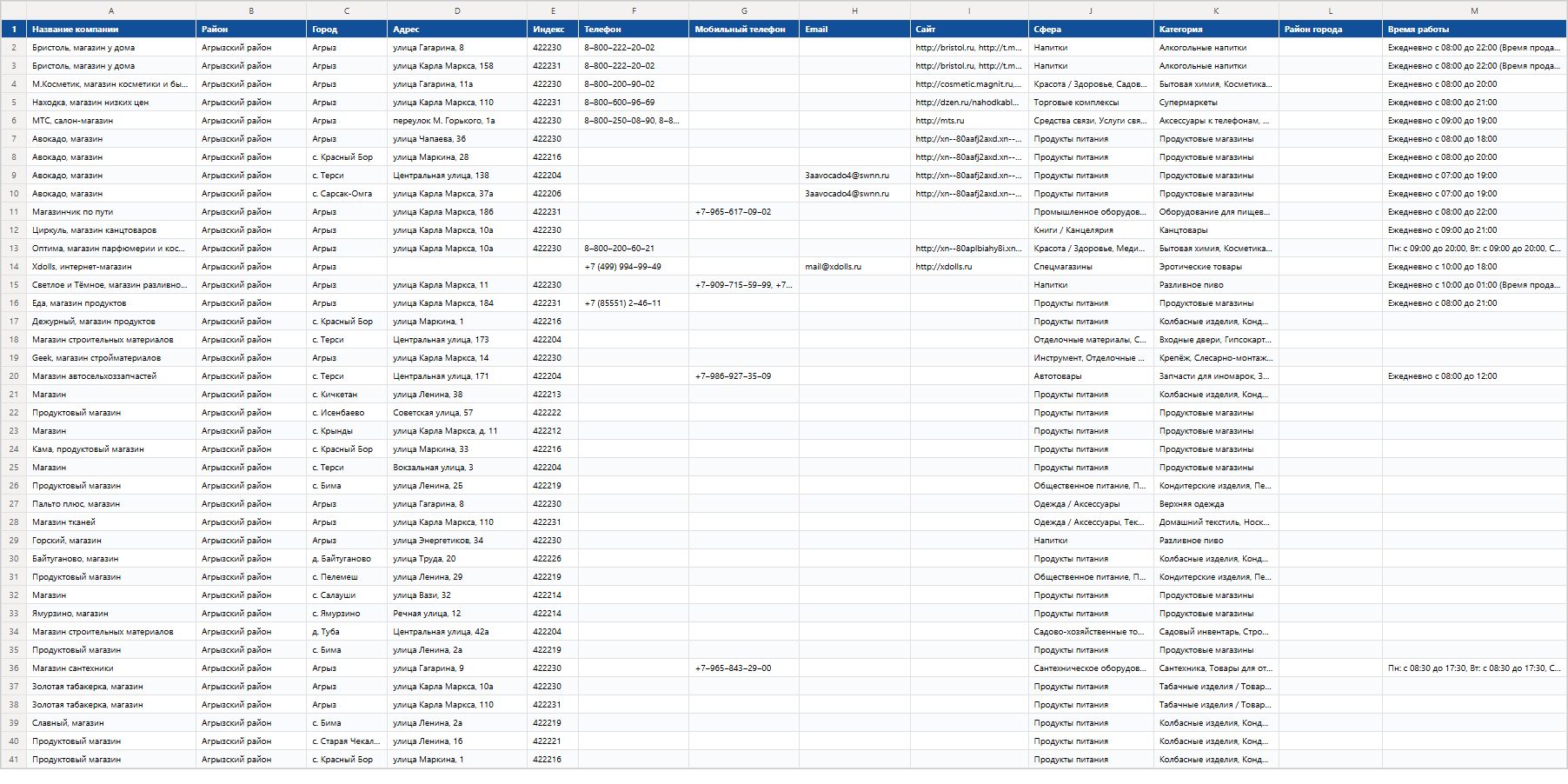The height and width of the screenshot is (784, 1568).
Task: Select column M by its letter header
Action: [x=1474, y=10]
